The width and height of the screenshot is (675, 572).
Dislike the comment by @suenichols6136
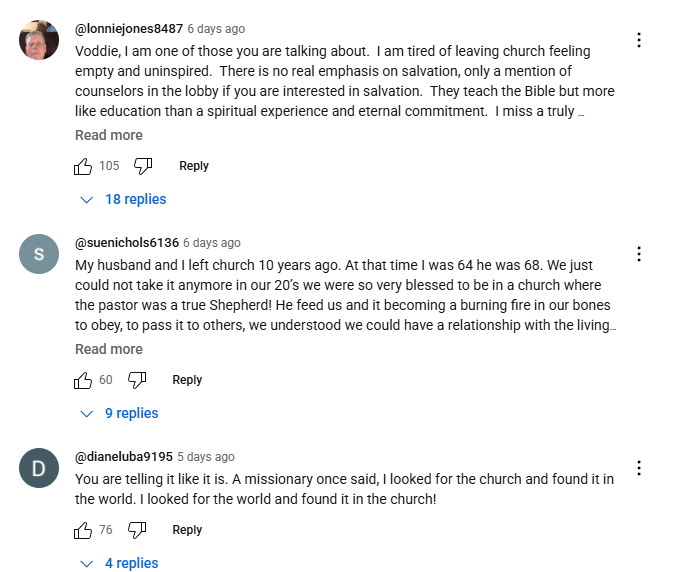click(x=137, y=380)
